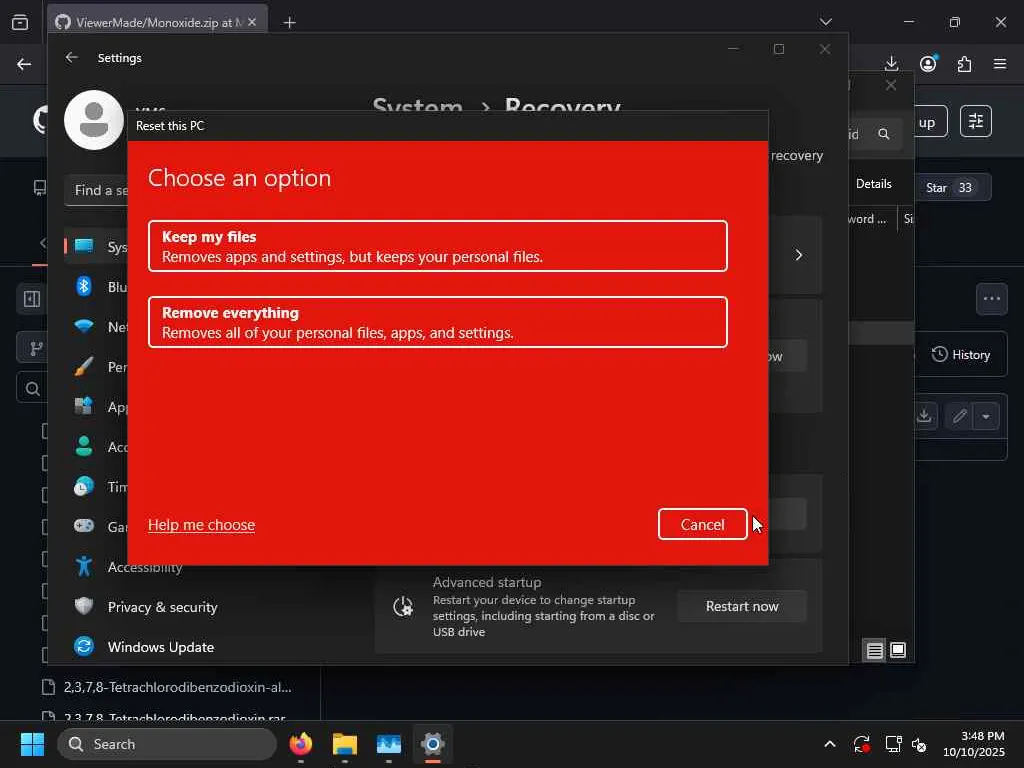This screenshot has width=1024, height=768.
Task: Open the GitHub more options ellipsis button
Action: tap(991, 299)
